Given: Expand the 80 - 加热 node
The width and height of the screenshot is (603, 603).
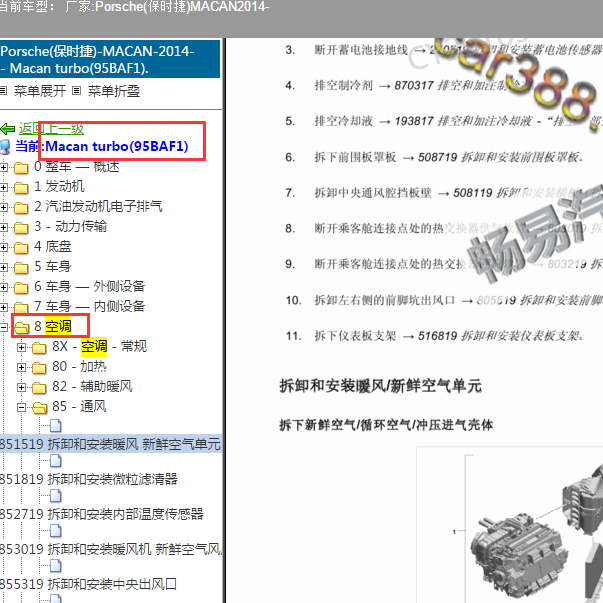Looking at the screenshot, I should coord(22,367).
